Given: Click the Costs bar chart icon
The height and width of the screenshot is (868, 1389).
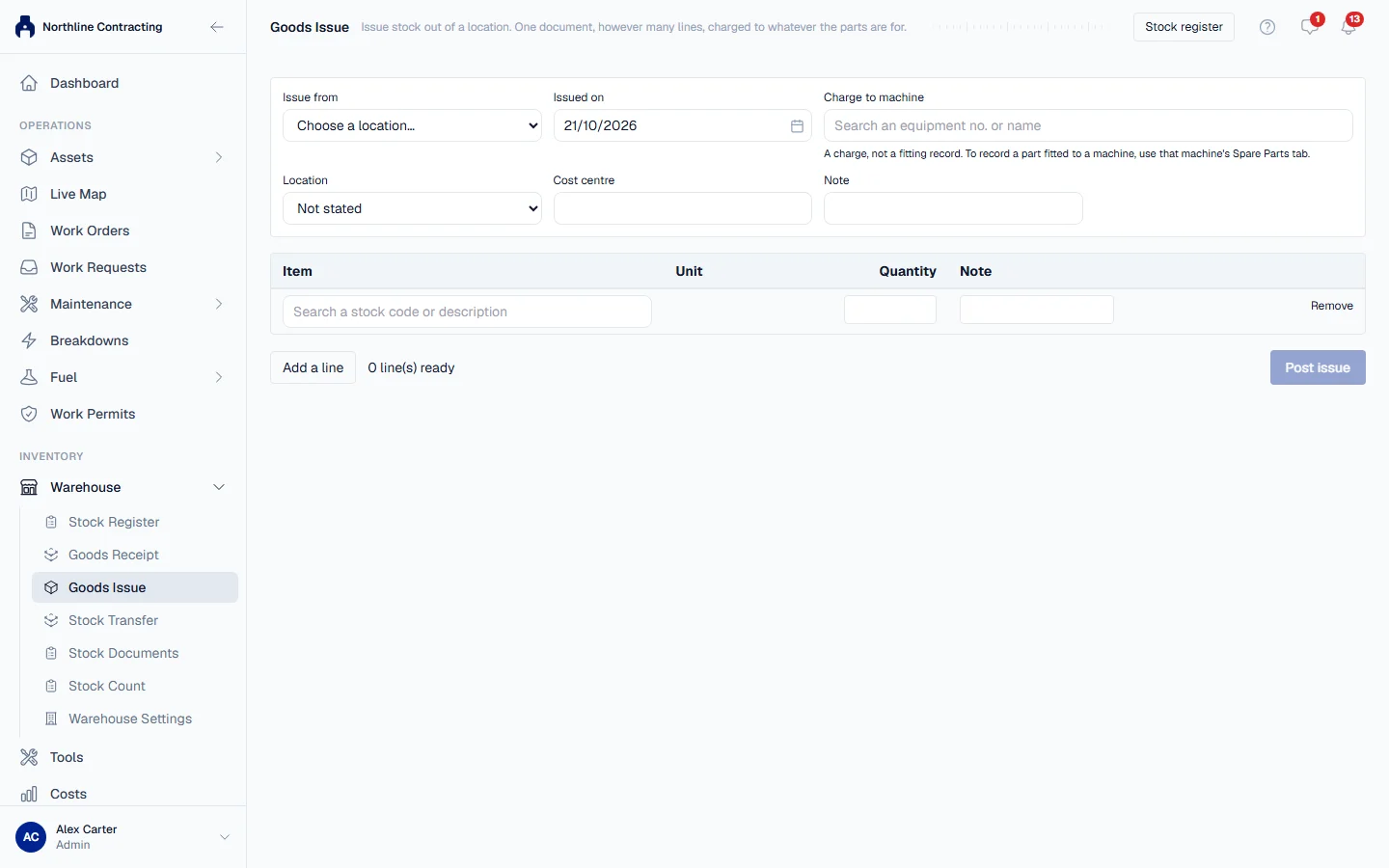Looking at the screenshot, I should [x=29, y=794].
